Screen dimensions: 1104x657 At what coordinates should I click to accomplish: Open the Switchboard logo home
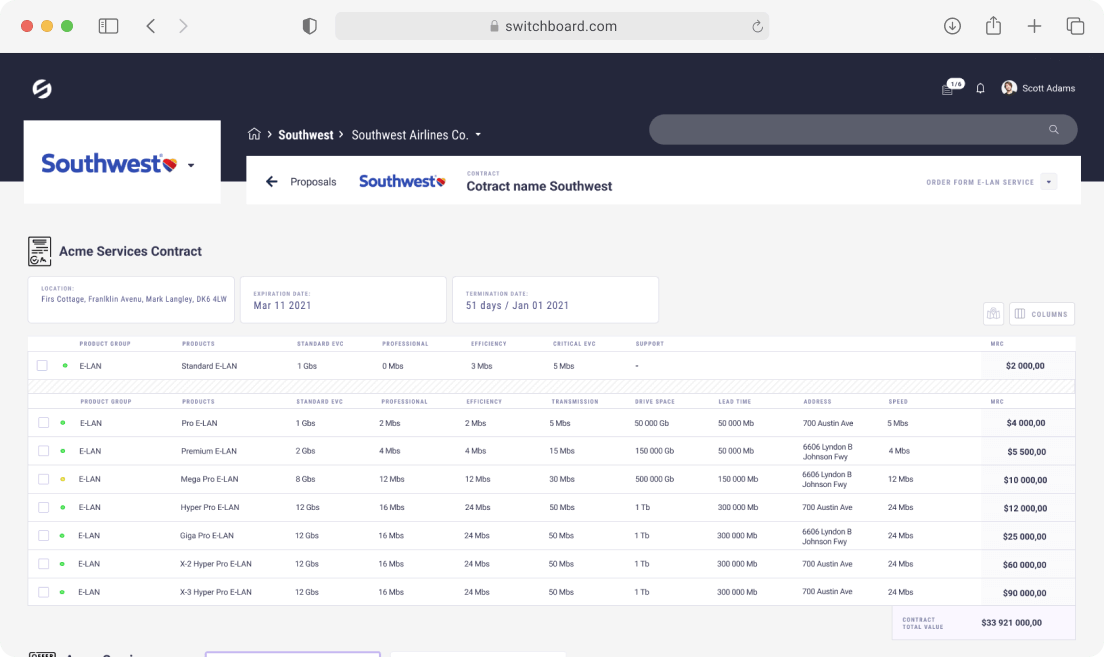point(42,89)
